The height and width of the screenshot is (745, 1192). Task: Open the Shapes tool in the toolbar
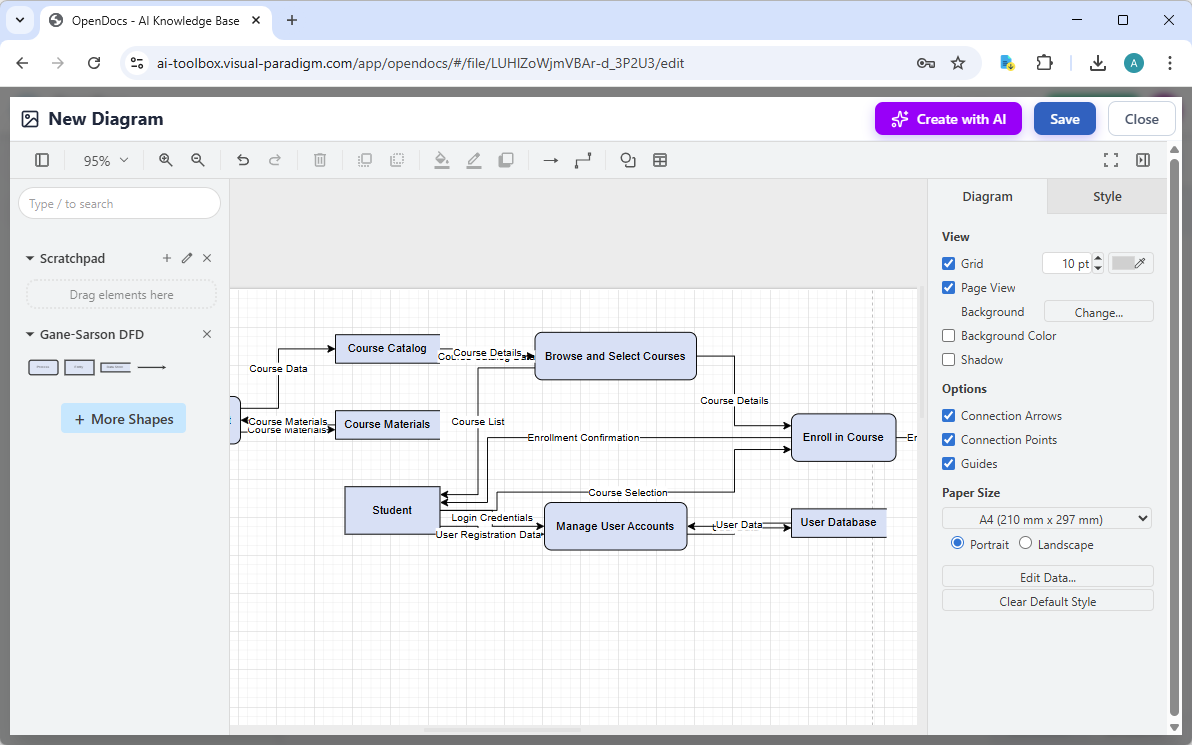627,160
